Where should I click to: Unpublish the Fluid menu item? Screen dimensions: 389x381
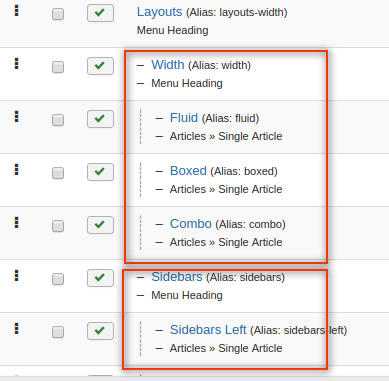pyautogui.click(x=100, y=119)
